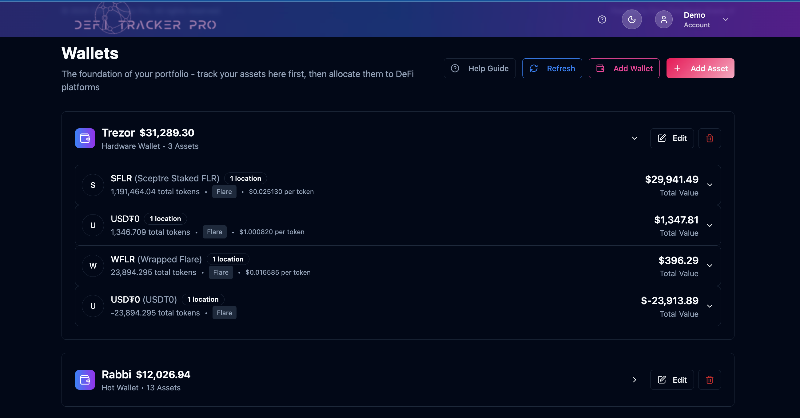Click 23,894.295 total tokens WFLR text
The width and height of the screenshot is (800, 418).
pos(154,273)
